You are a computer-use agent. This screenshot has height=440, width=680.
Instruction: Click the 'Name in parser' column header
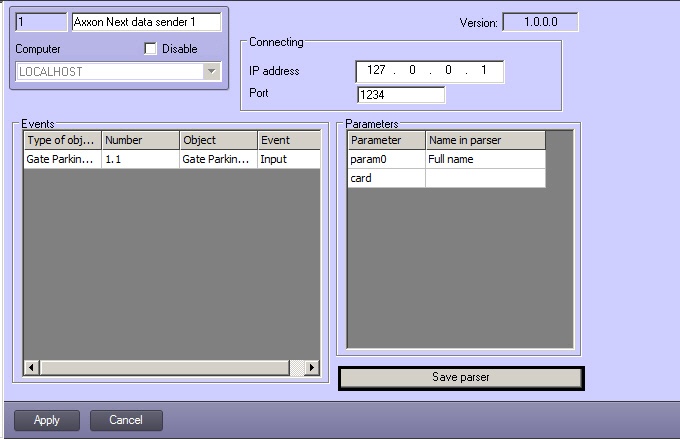click(485, 141)
